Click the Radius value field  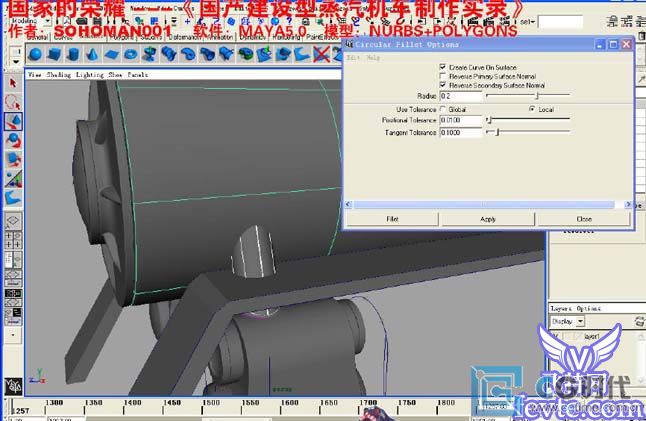click(461, 96)
